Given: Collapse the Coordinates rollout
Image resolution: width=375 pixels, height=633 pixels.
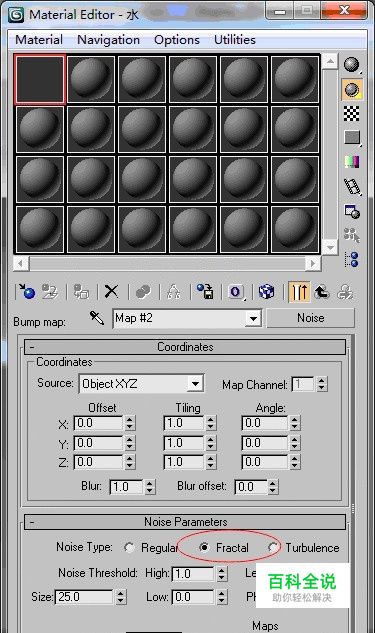Looking at the screenshot, I should point(185,347).
